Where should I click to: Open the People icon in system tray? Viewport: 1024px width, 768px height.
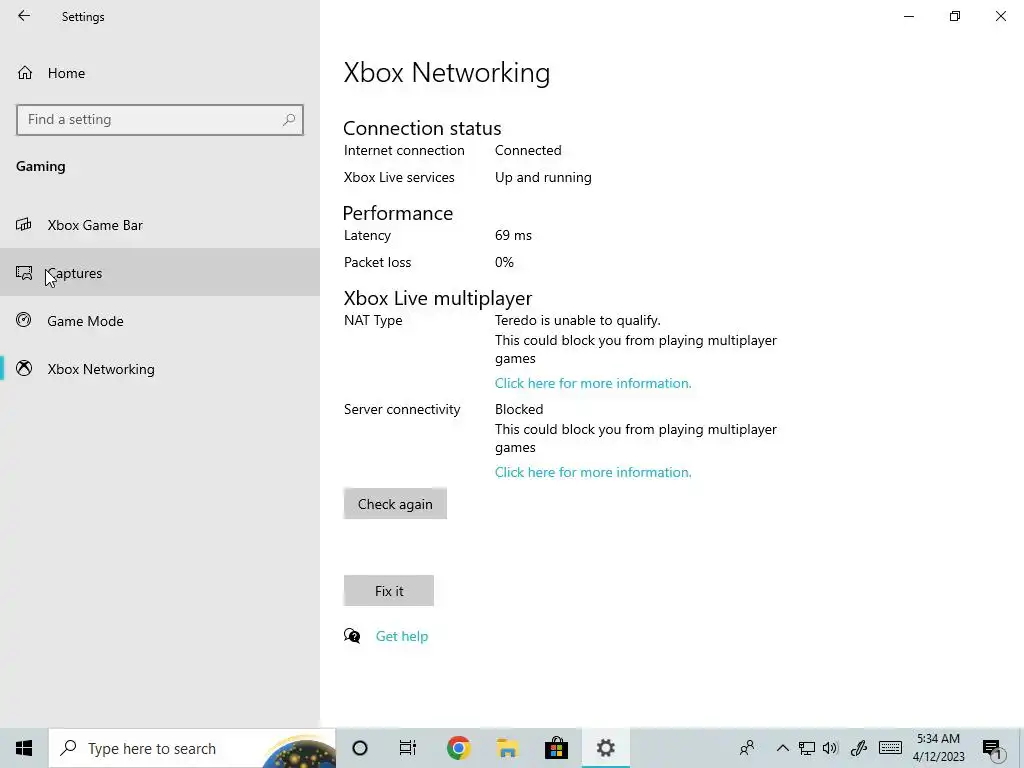[x=747, y=748]
